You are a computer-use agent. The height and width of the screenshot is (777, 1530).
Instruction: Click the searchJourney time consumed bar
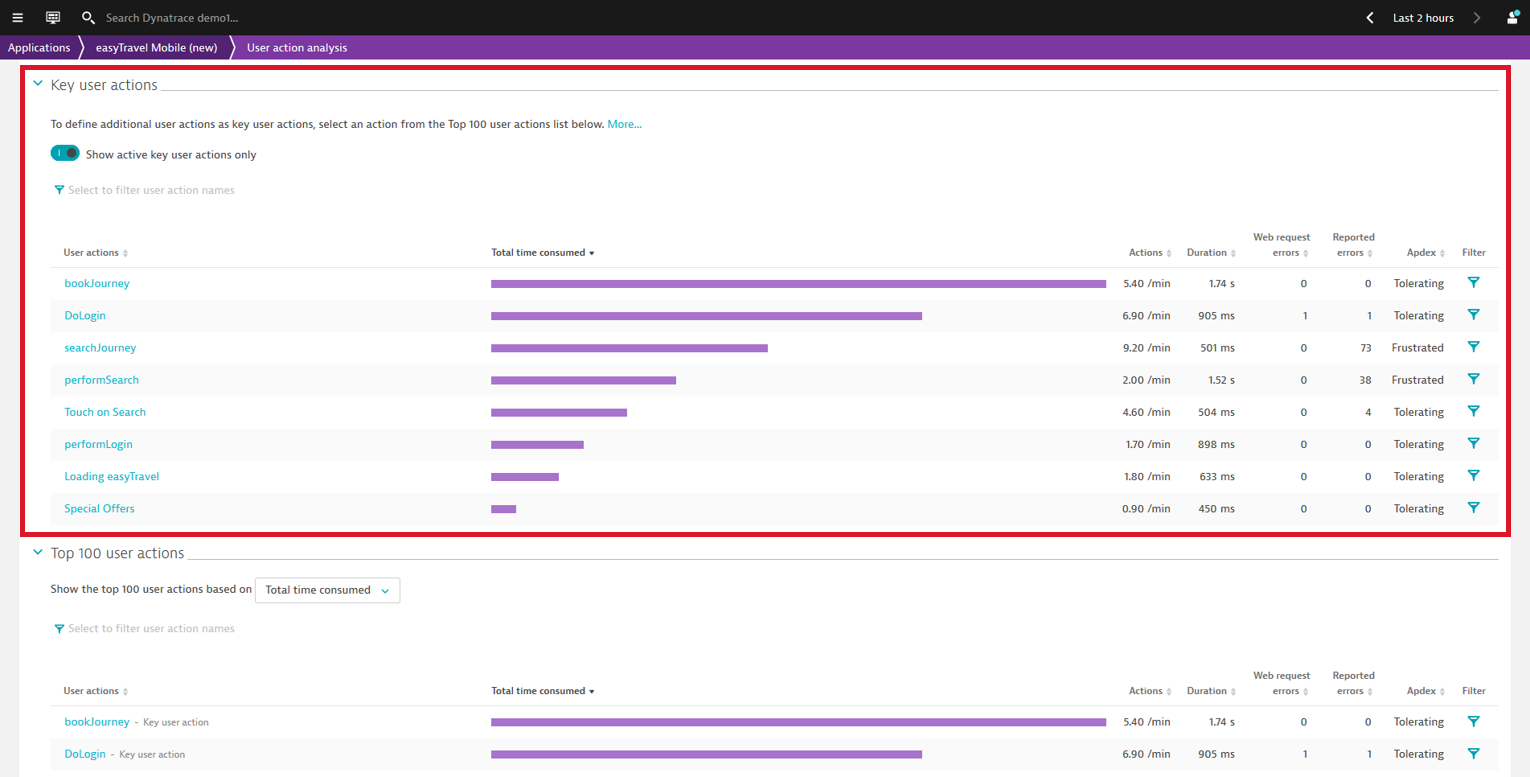coord(629,348)
